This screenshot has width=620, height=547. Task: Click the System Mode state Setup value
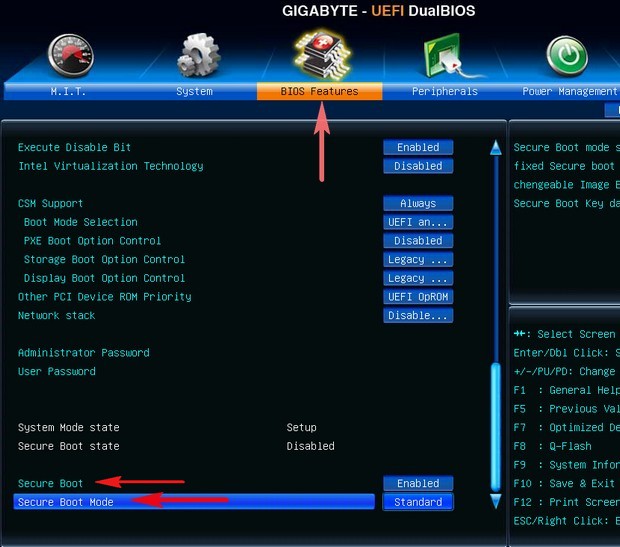[x=301, y=428]
